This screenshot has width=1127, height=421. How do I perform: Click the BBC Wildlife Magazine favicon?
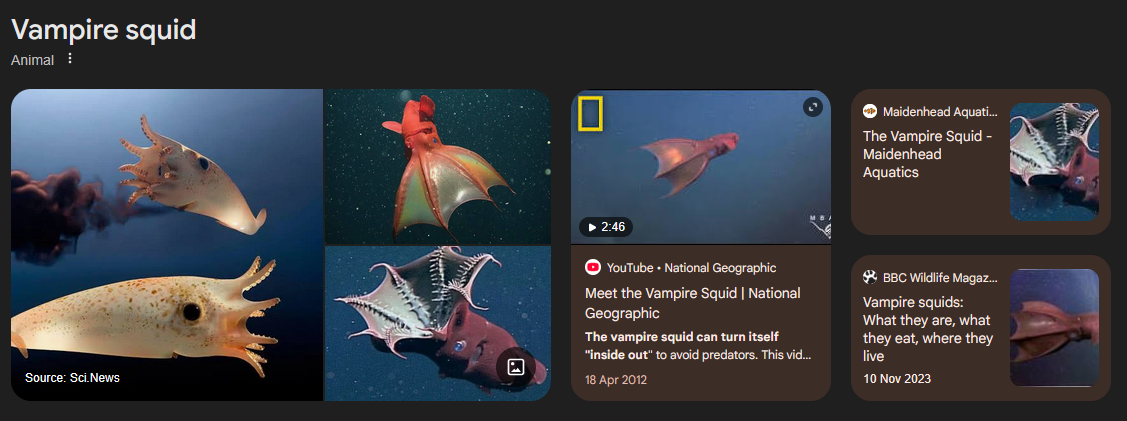tap(870, 277)
